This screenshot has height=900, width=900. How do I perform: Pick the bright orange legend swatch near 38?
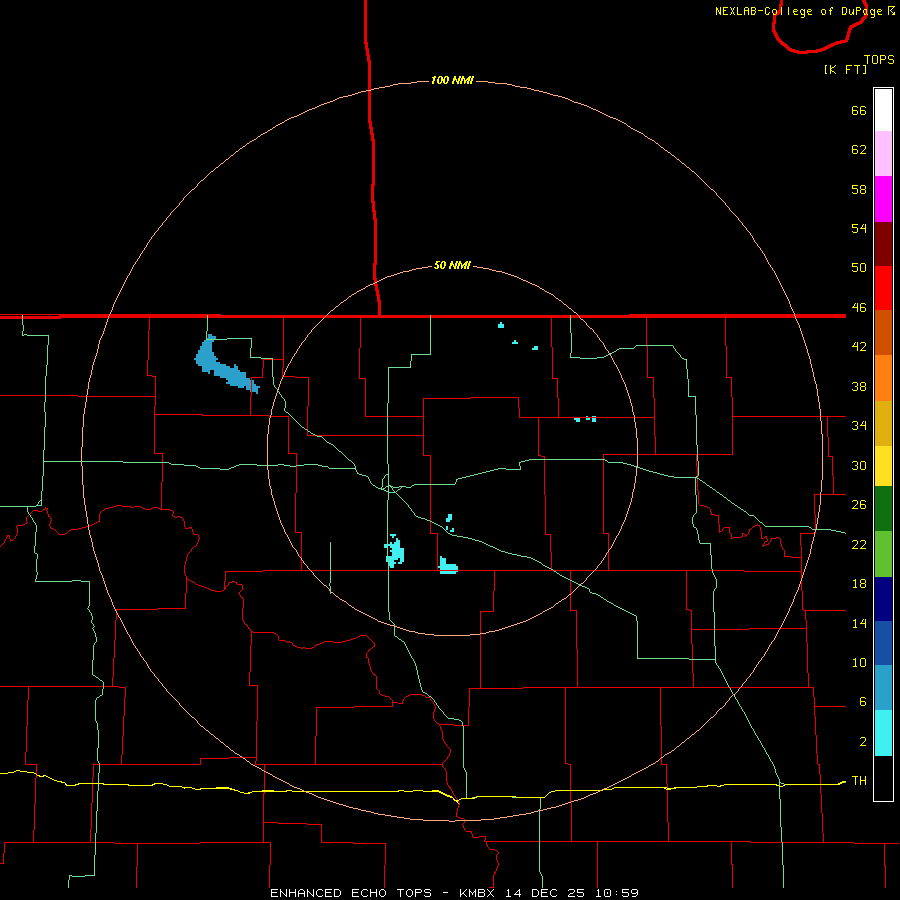(883, 378)
